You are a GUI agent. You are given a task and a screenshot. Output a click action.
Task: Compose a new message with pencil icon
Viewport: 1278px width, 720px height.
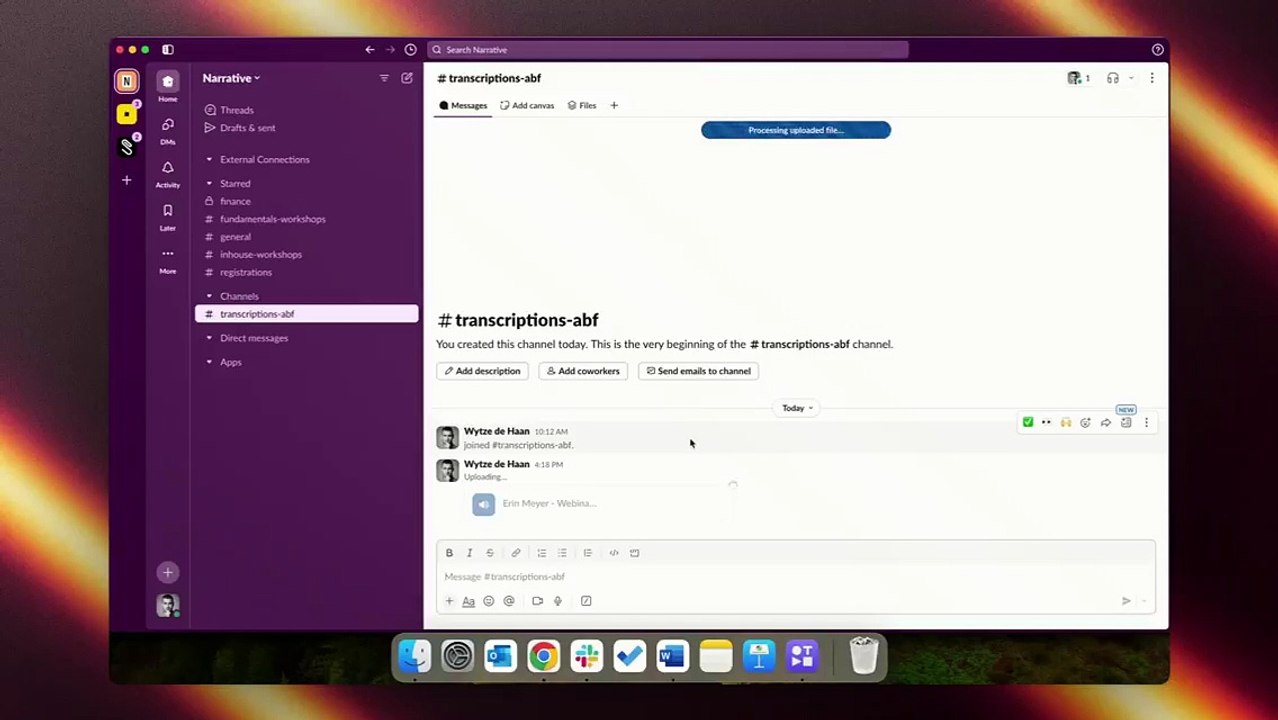pyautogui.click(x=407, y=78)
